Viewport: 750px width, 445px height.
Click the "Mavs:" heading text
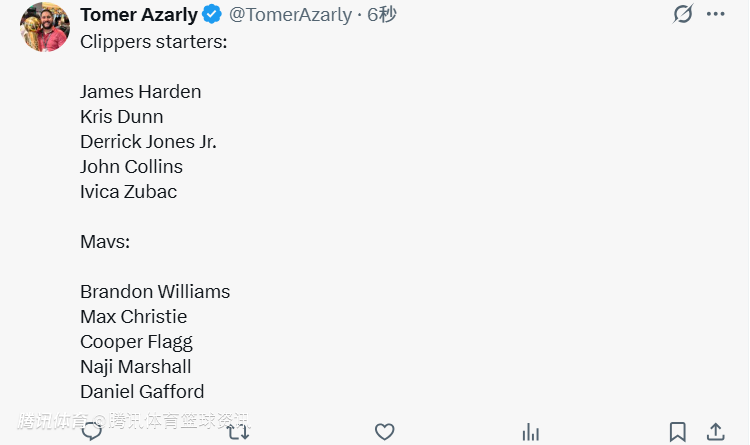pyautogui.click(x=106, y=242)
